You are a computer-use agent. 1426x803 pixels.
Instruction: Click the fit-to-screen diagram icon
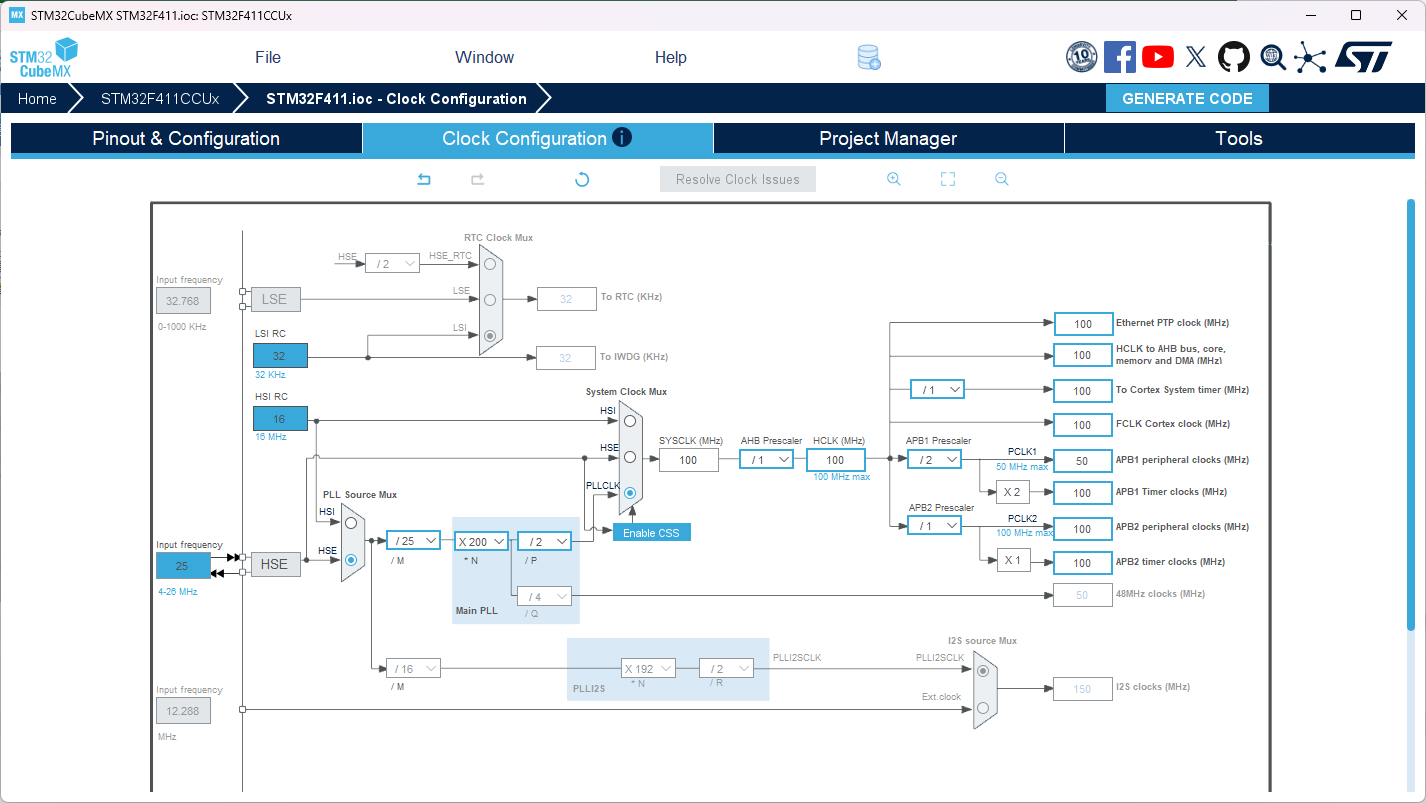(x=948, y=179)
